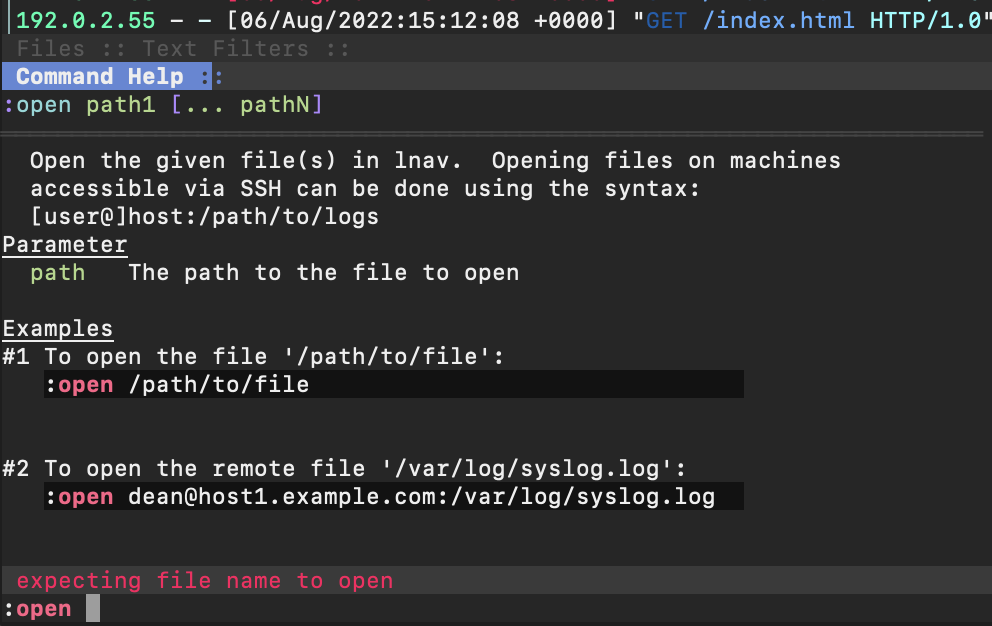This screenshot has width=992, height=626.
Task: Click the :open command prompt input
Action: 496,610
